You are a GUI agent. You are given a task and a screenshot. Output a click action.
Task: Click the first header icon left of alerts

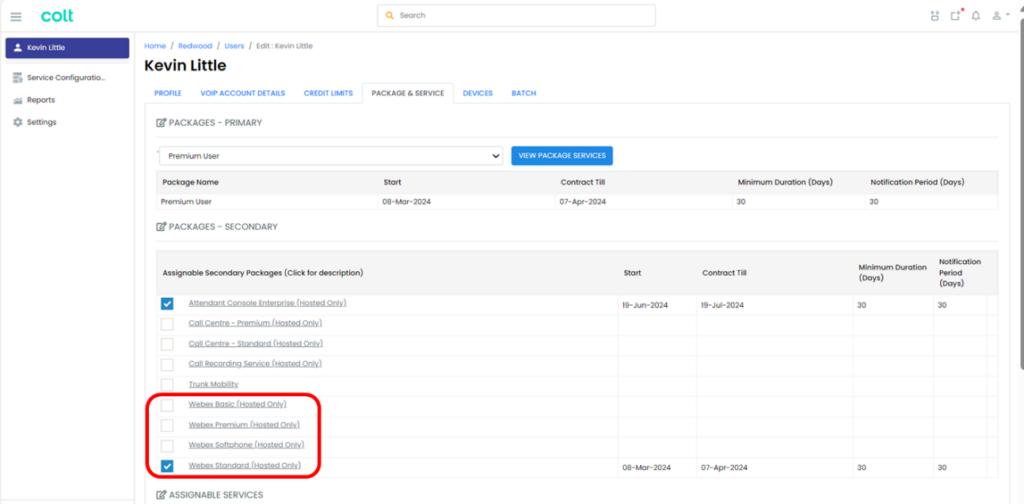pyautogui.click(x=935, y=16)
